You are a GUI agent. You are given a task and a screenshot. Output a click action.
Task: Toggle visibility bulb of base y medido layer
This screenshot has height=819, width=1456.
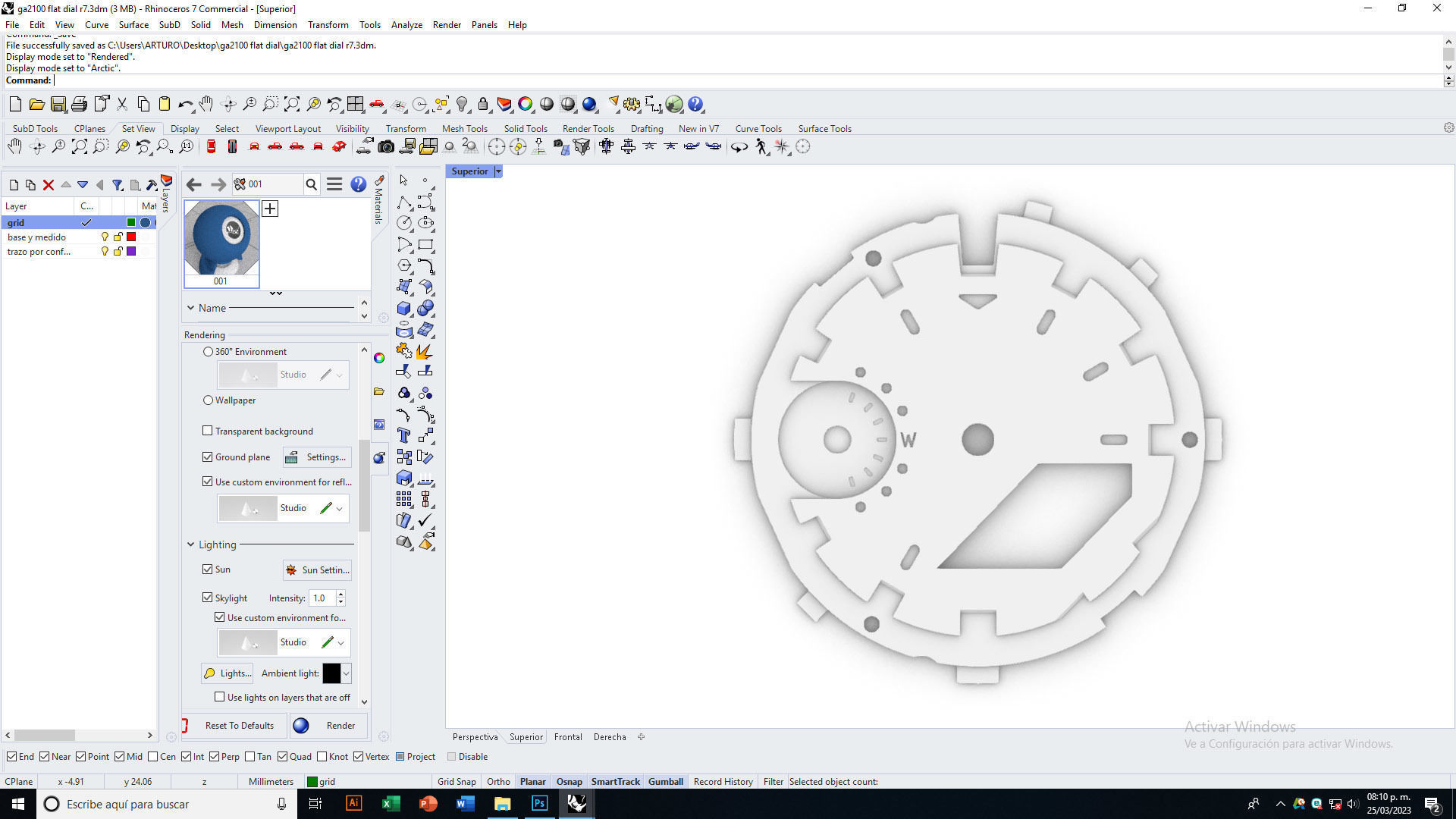pyautogui.click(x=105, y=237)
